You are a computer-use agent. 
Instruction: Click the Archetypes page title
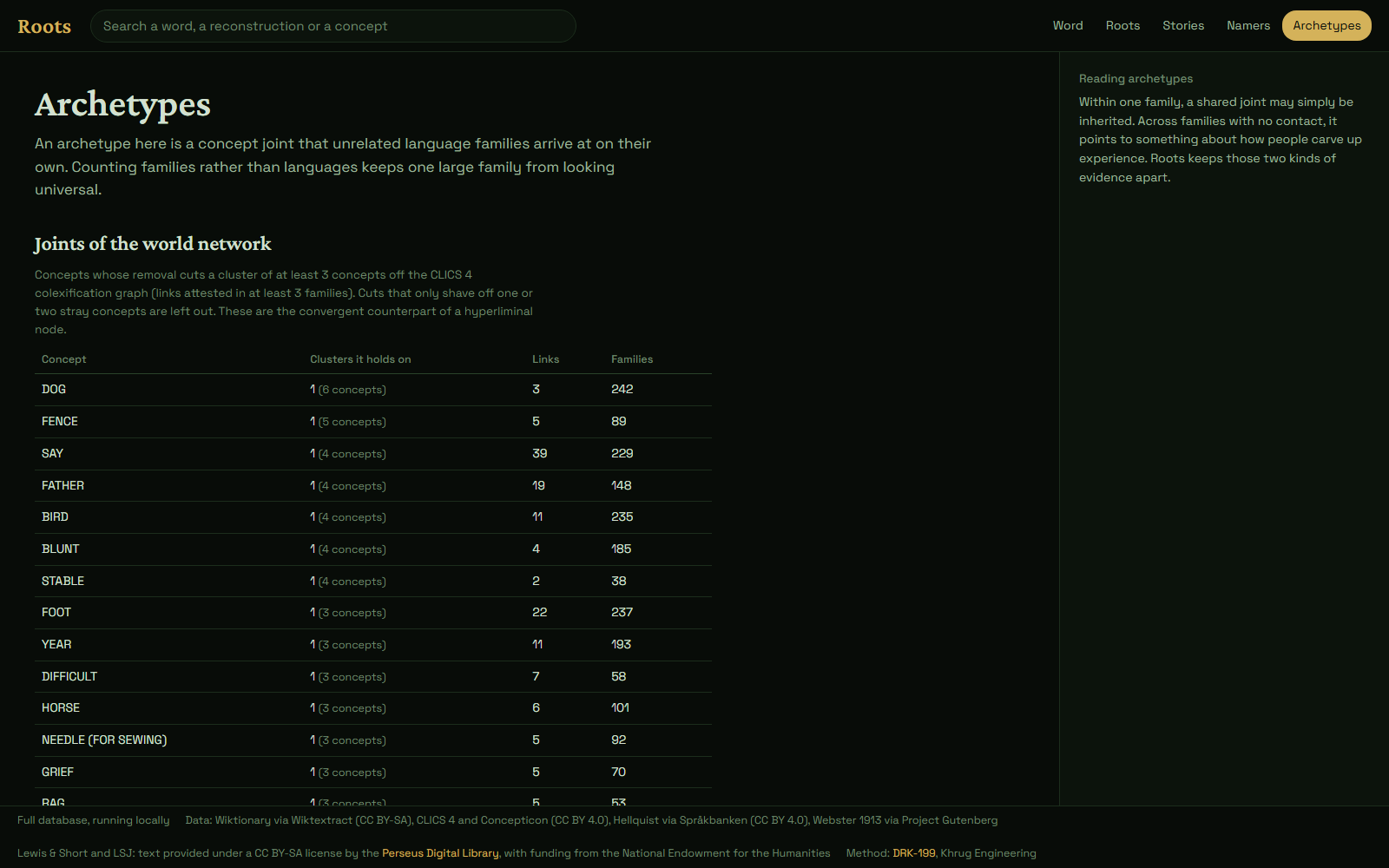pos(122,105)
